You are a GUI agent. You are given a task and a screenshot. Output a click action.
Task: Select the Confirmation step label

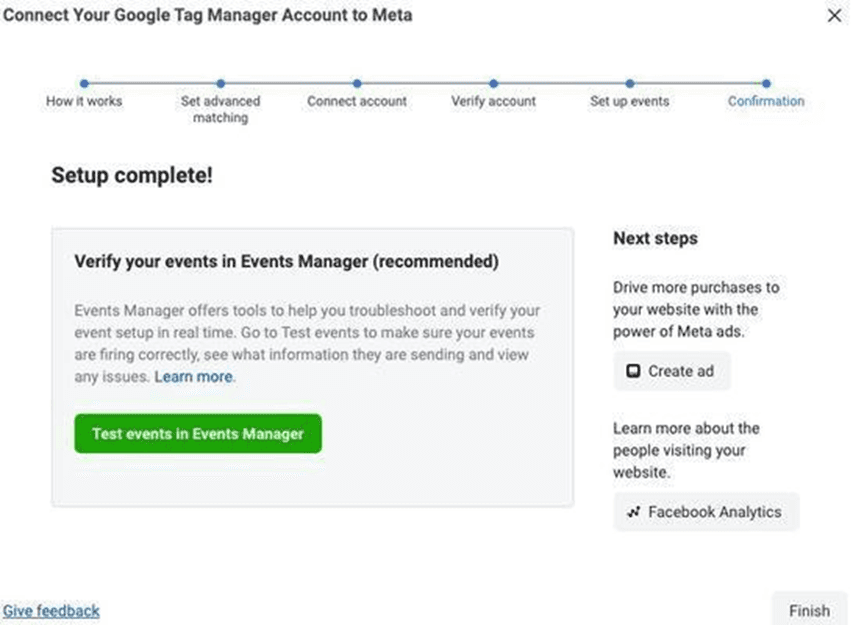click(766, 101)
